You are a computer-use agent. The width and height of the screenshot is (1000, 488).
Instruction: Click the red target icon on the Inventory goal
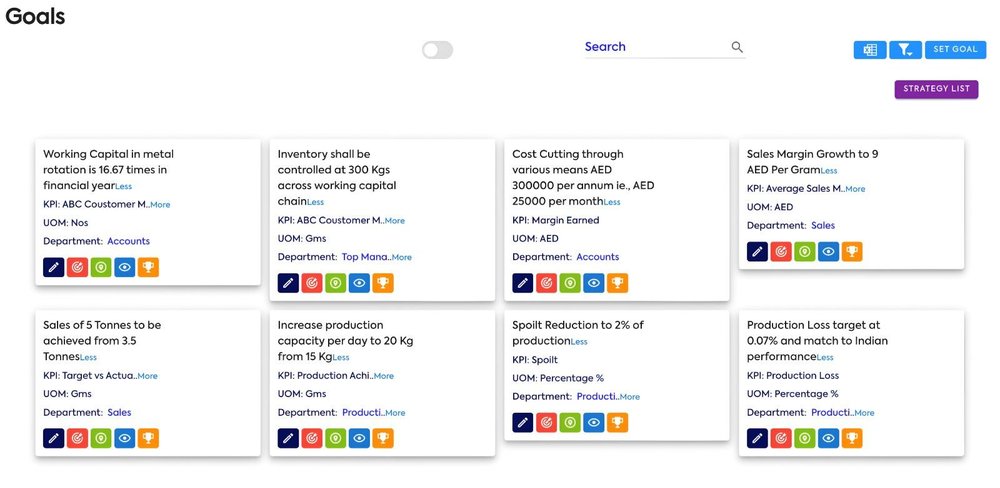click(312, 283)
